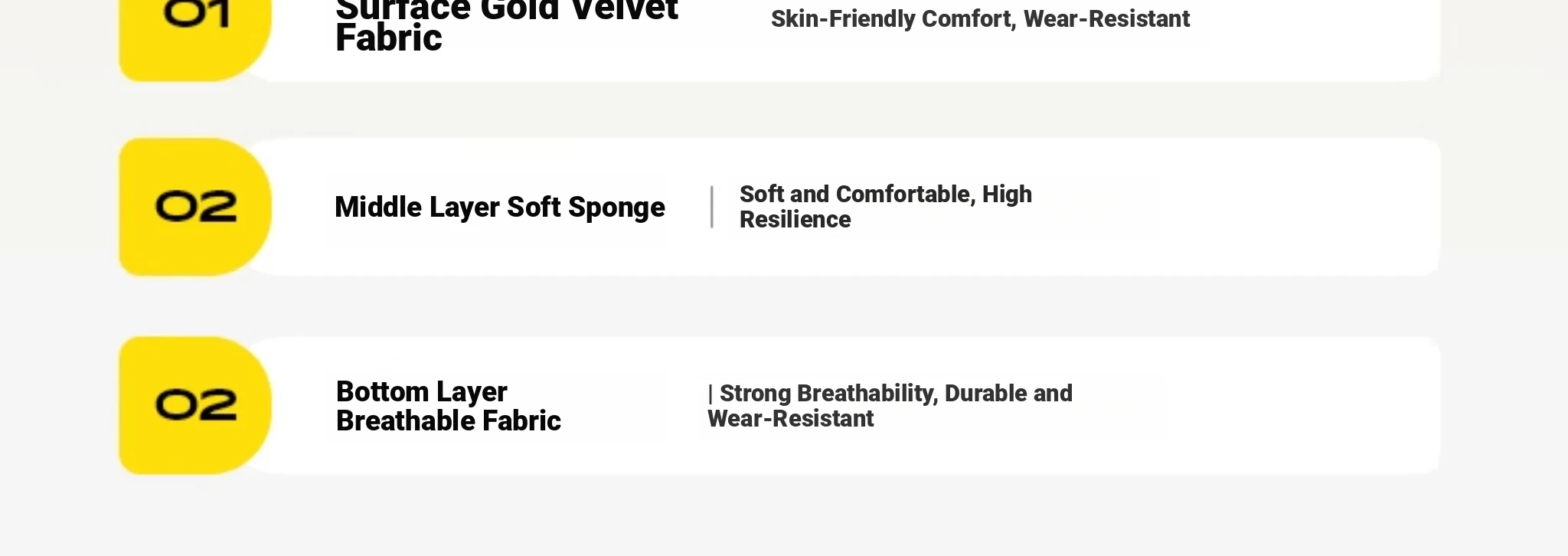Click Wear-Resistant under Strong Breathability
Image resolution: width=1568 pixels, height=556 pixels.
pos(790,419)
